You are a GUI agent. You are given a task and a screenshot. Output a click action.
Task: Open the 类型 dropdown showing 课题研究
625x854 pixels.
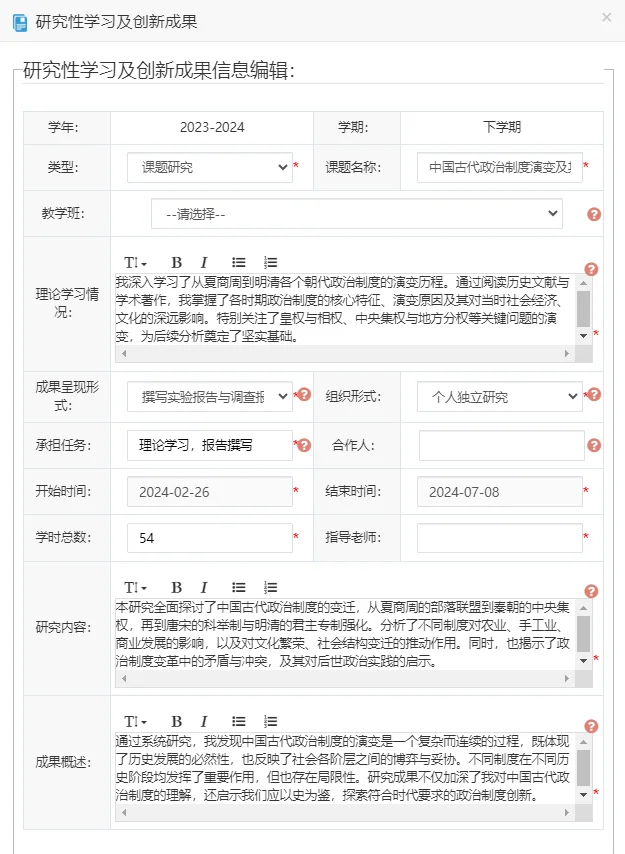pyautogui.click(x=210, y=167)
